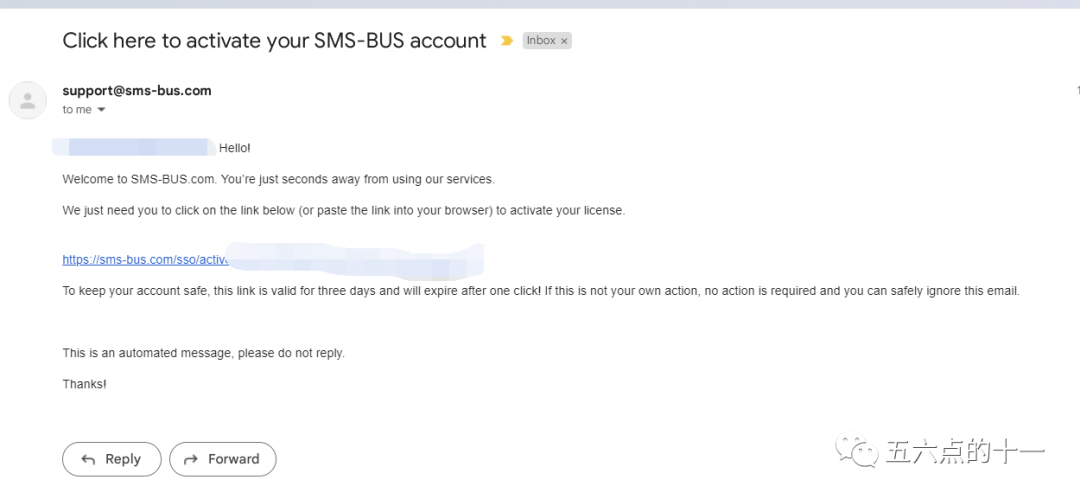Image resolution: width=1080 pixels, height=499 pixels.
Task: Click the left-pointing arrow icon in Reply
Action: click(x=88, y=459)
